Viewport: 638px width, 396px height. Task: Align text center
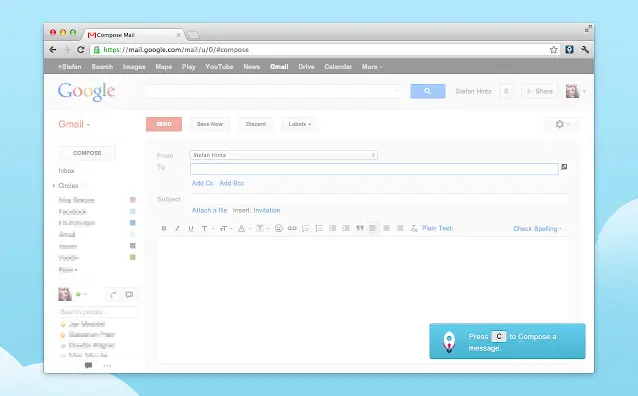(387, 228)
